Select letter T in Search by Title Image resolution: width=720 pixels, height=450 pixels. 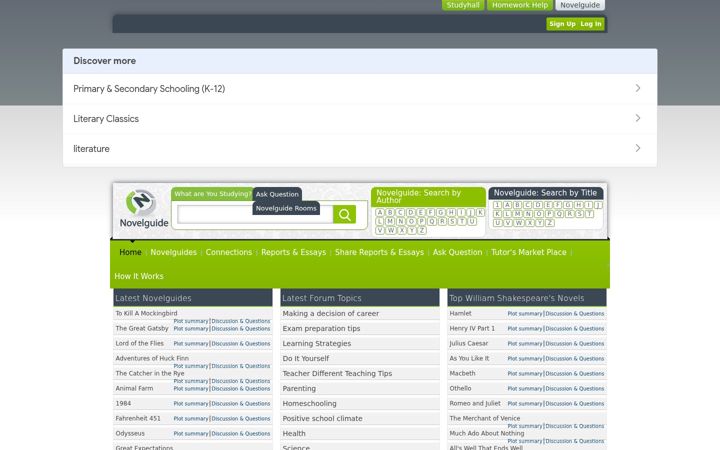click(x=590, y=214)
